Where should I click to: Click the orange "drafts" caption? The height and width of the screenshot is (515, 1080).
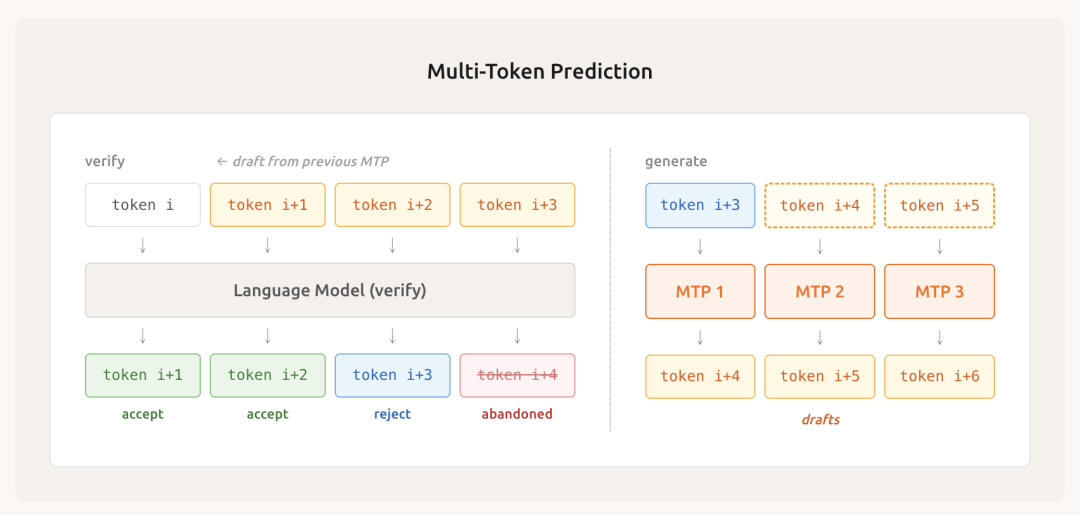(x=820, y=420)
